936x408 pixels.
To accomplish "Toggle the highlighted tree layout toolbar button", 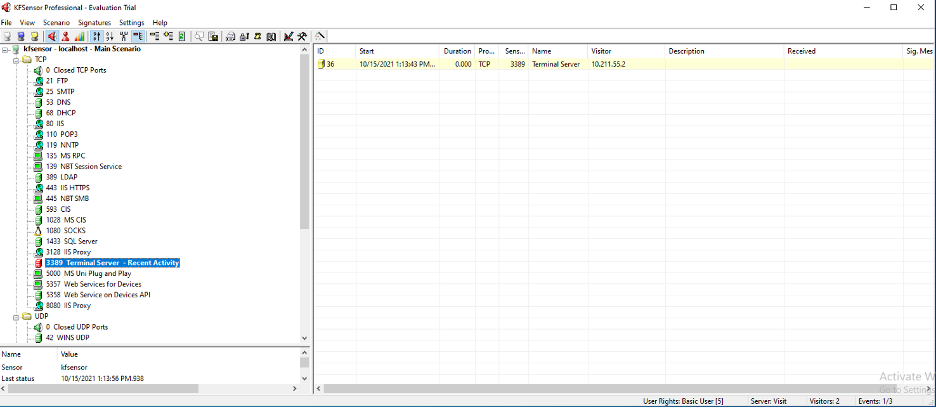I will point(138,36).
